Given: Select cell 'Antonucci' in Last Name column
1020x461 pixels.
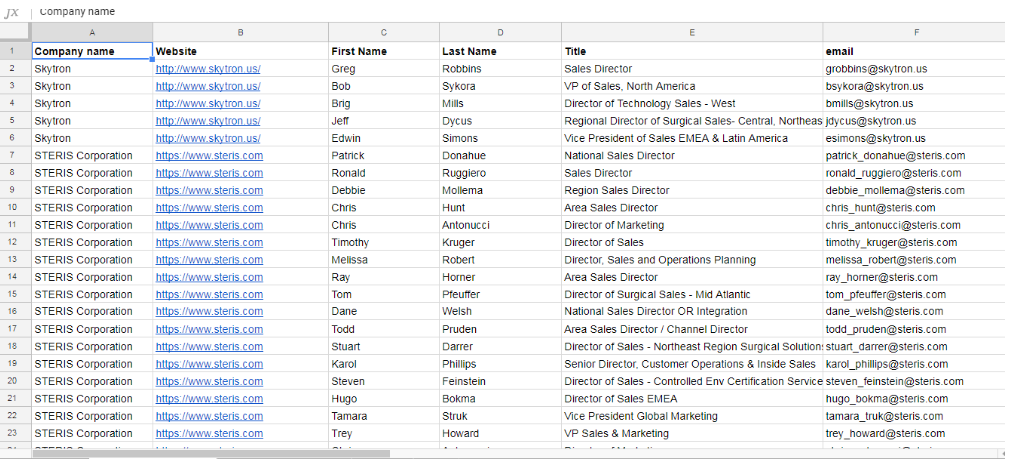Looking at the screenshot, I should click(500, 225).
